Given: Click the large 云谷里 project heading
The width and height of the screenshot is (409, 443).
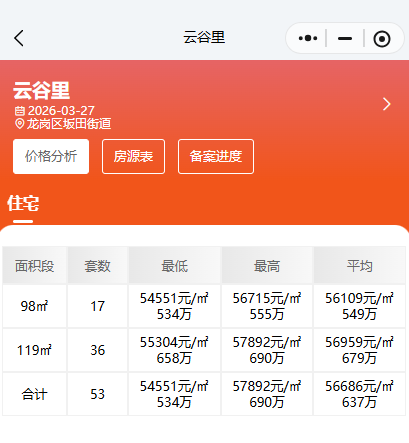Looking at the screenshot, I should [41, 90].
